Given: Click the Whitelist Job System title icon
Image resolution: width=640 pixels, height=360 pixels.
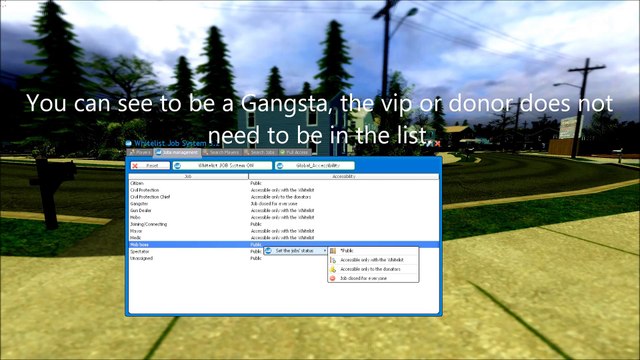Looking at the screenshot, I should 129,143.
